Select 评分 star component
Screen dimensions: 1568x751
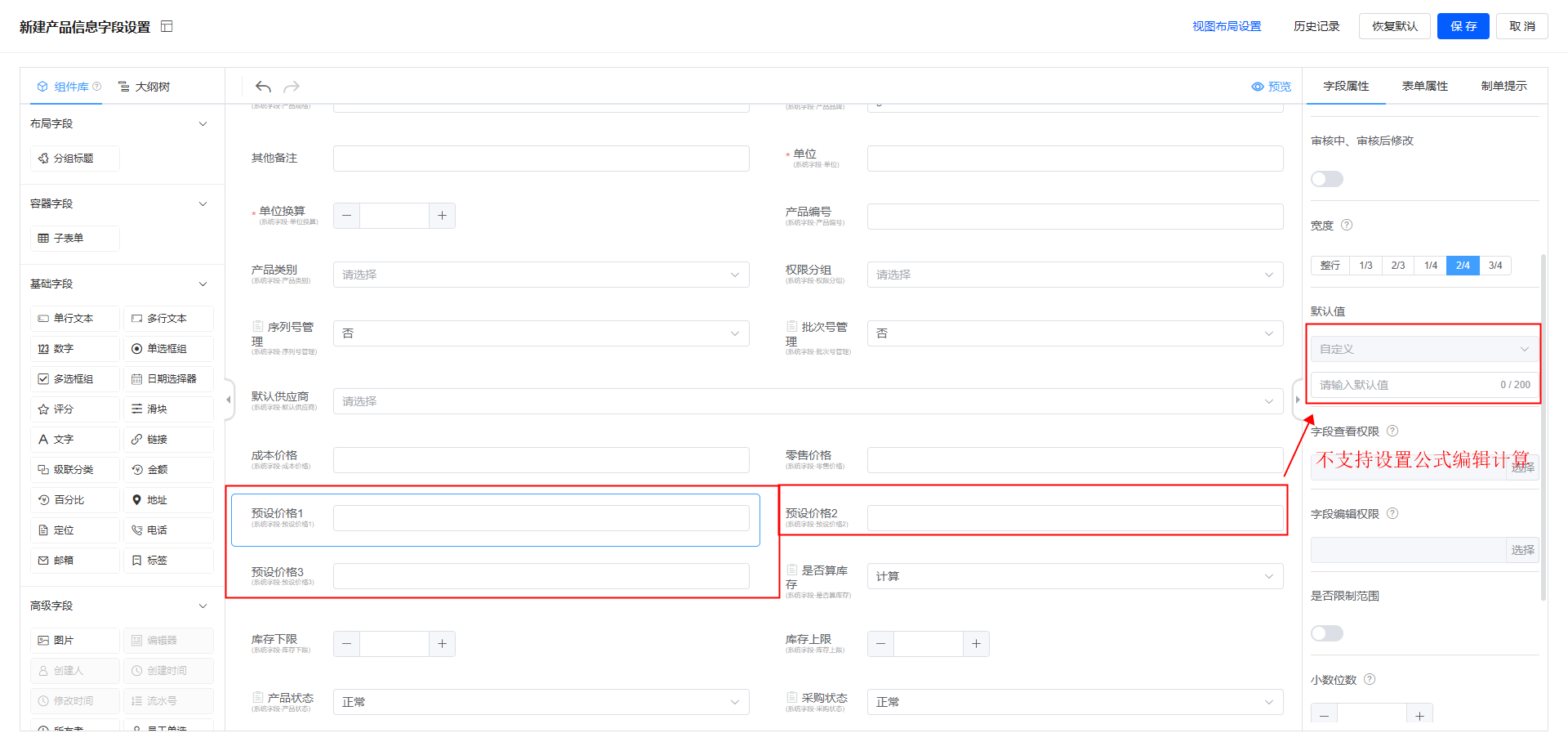(x=75, y=409)
